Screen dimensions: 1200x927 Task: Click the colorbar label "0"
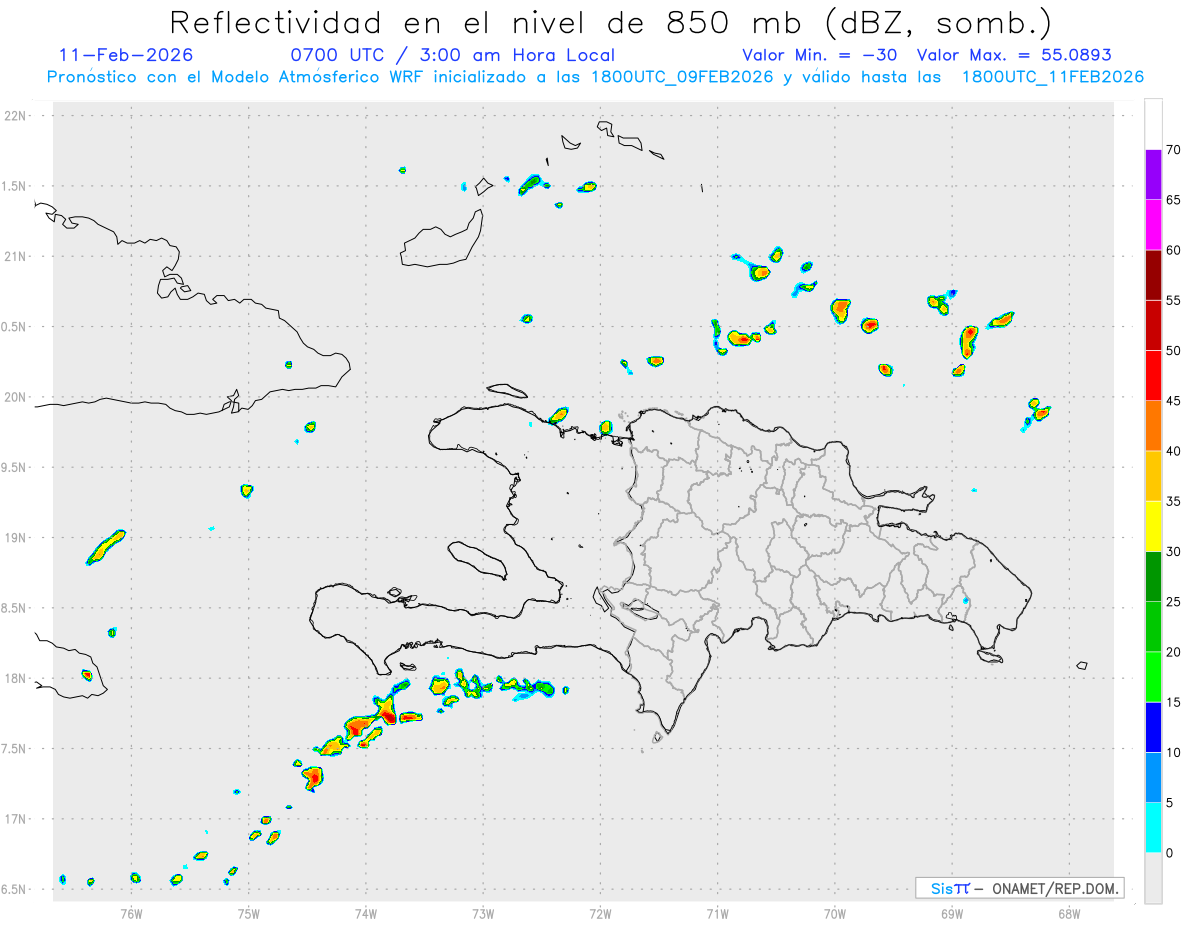pyautogui.click(x=1169, y=853)
